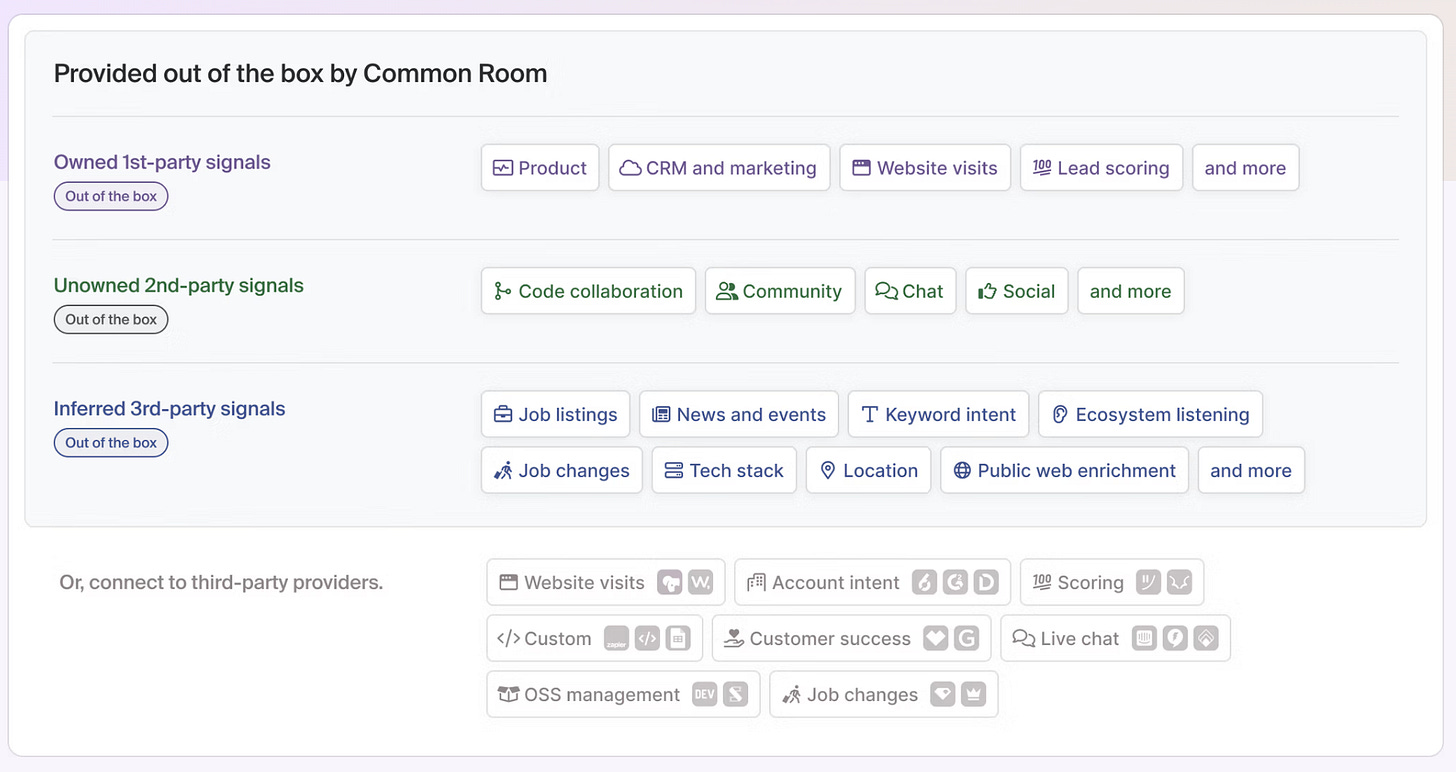Choose the double-chevron logo in Live chat
1456x772 pixels.
pyautogui.click(x=1206, y=638)
